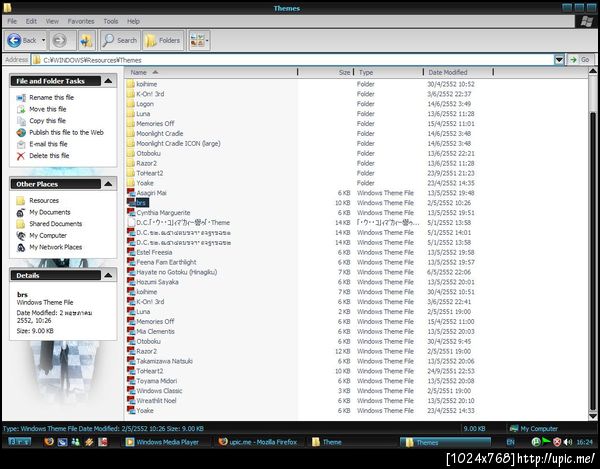Select the Hozumi Sayaka theme file icon
600x469 pixels.
(x=131, y=282)
